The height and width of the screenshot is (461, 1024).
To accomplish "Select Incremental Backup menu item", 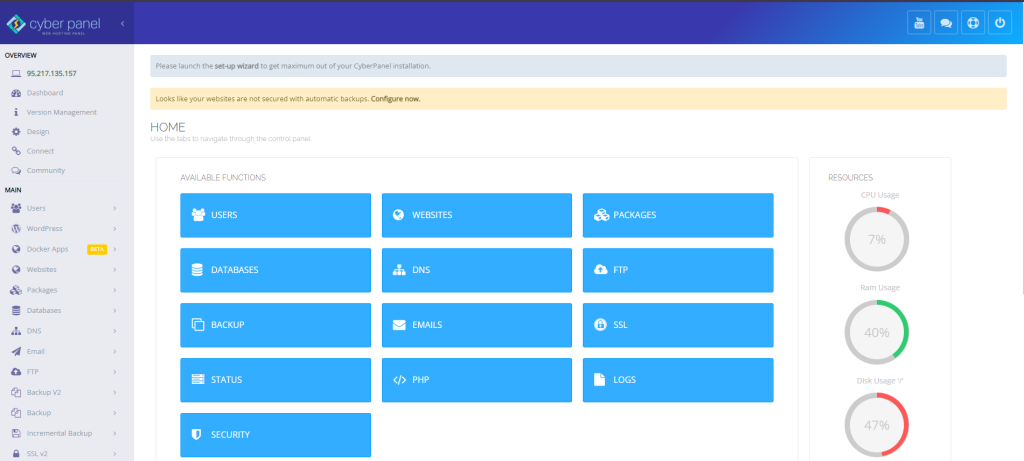I will pos(59,433).
